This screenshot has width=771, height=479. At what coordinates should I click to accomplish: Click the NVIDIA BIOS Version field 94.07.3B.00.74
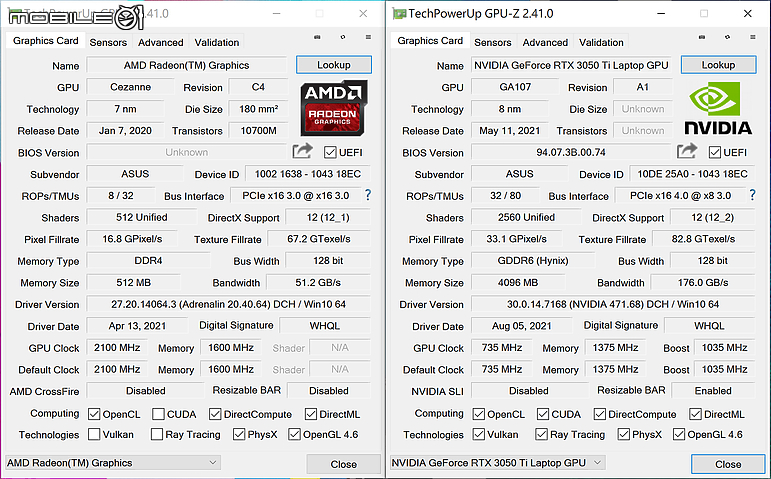point(571,152)
